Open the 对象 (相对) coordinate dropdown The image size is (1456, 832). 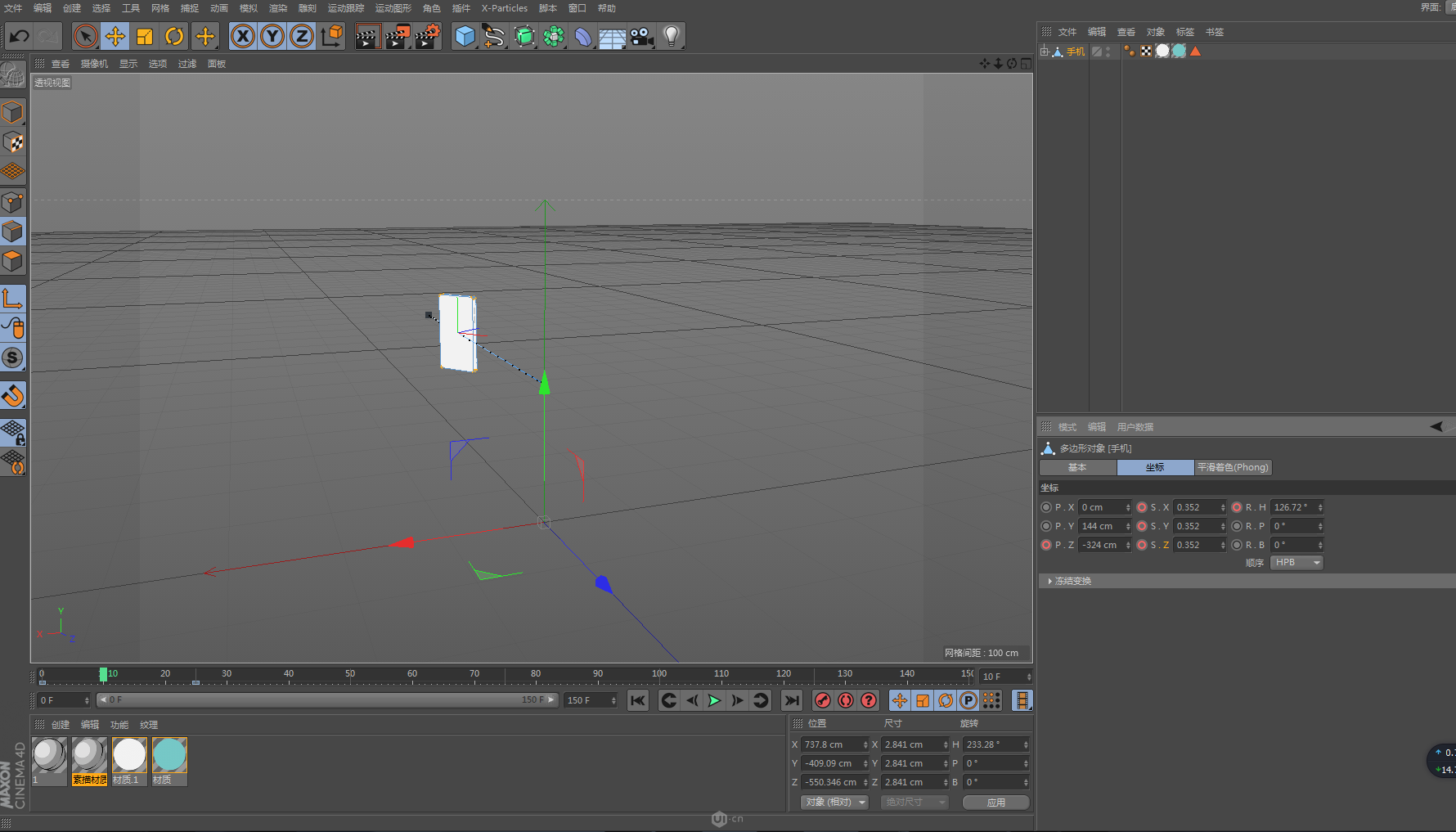click(x=834, y=803)
